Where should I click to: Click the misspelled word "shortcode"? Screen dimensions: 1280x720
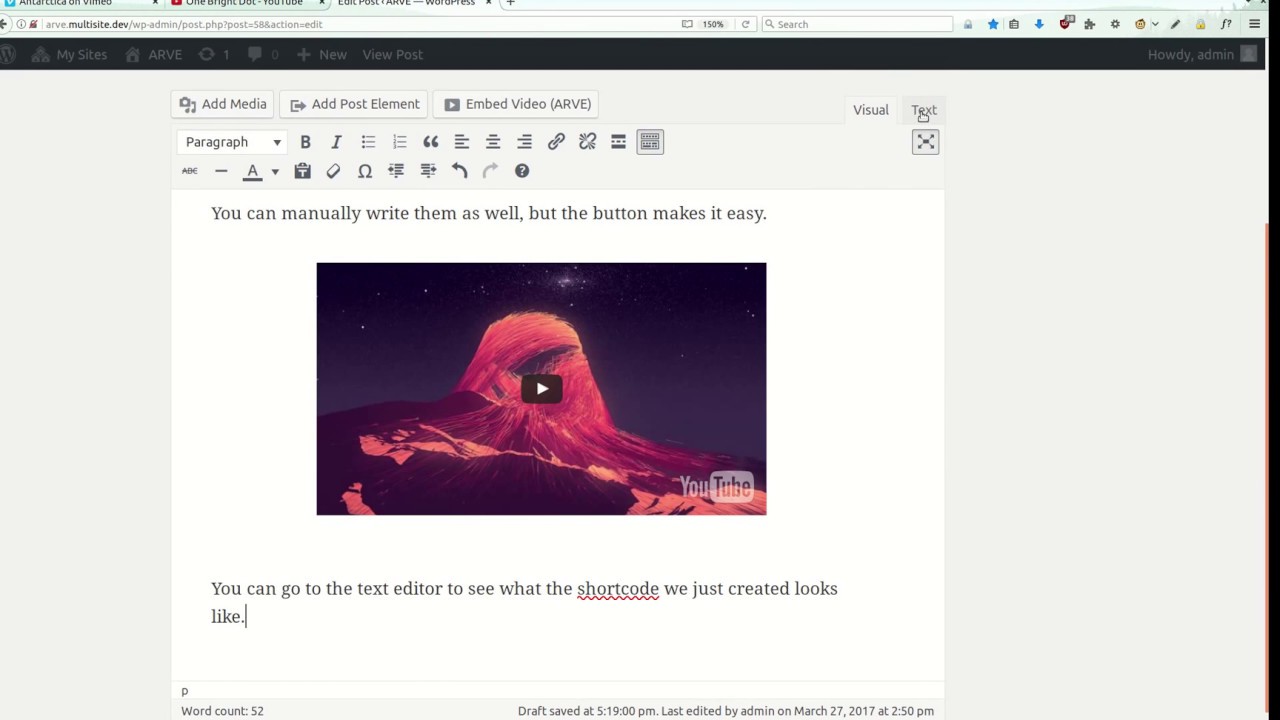618,589
